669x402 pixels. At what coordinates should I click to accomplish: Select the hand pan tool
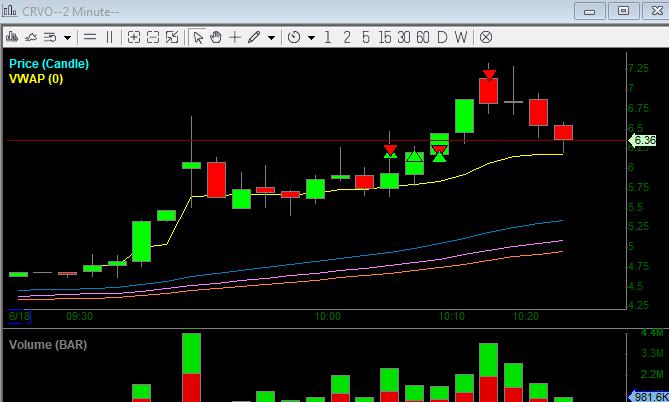[x=216, y=38]
